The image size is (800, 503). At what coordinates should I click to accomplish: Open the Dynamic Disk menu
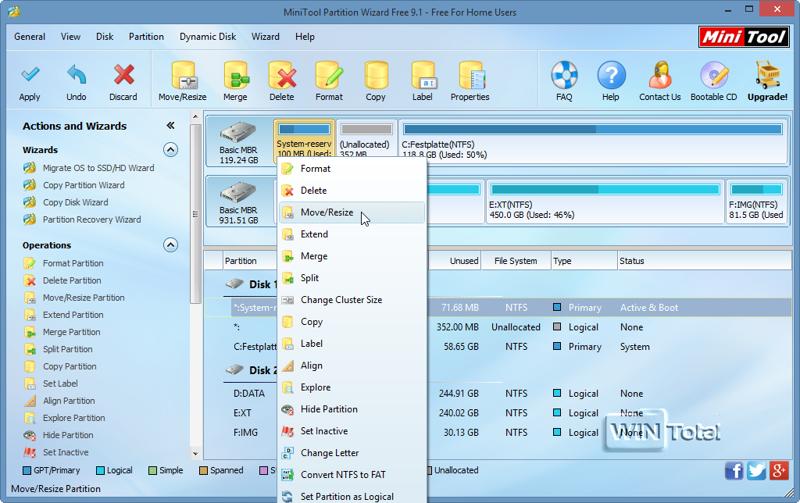207,37
